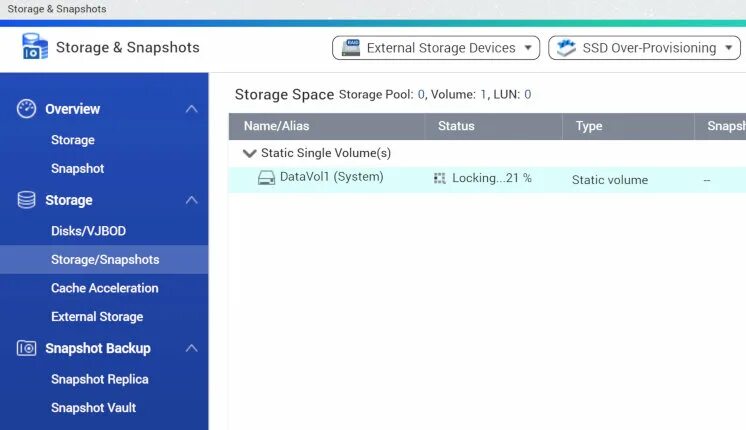Sort by the Status column header
The height and width of the screenshot is (430, 746).
tap(456, 126)
